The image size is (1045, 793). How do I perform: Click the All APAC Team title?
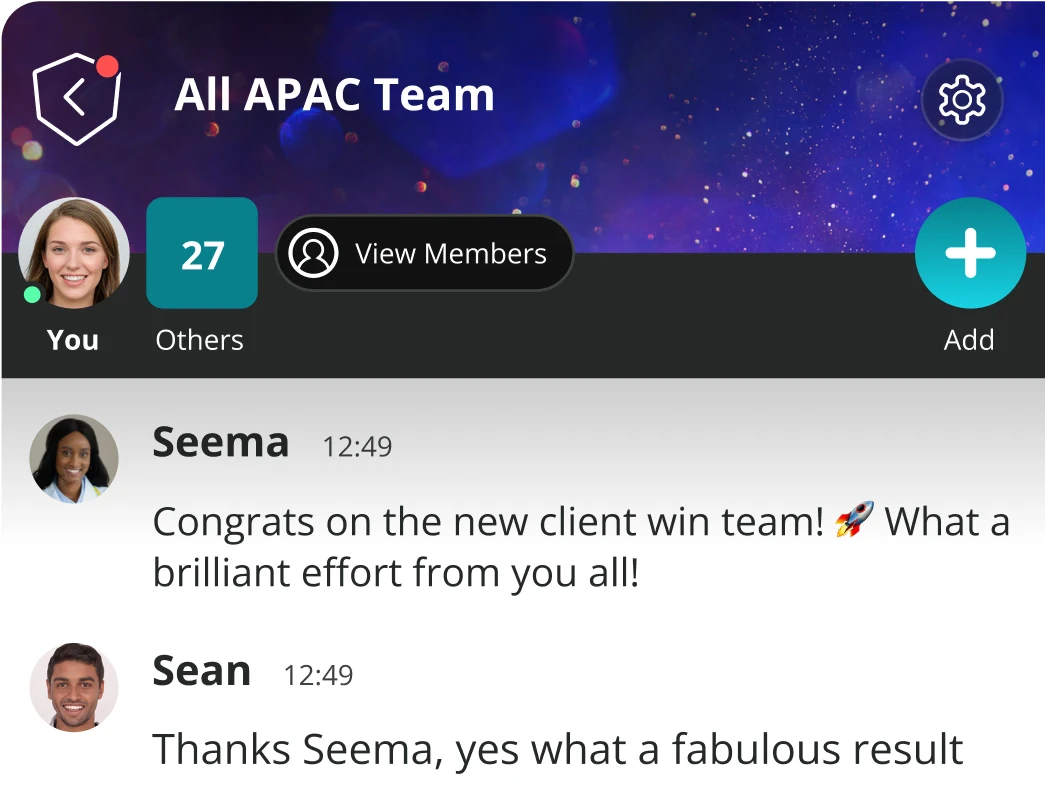click(334, 95)
